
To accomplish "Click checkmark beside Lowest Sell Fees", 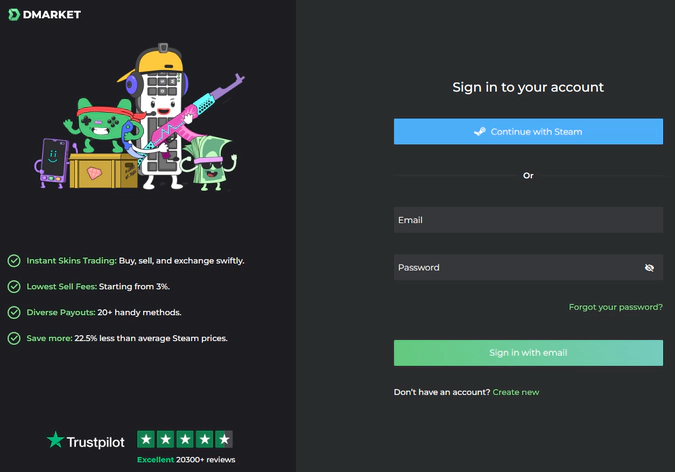I will (14, 286).
